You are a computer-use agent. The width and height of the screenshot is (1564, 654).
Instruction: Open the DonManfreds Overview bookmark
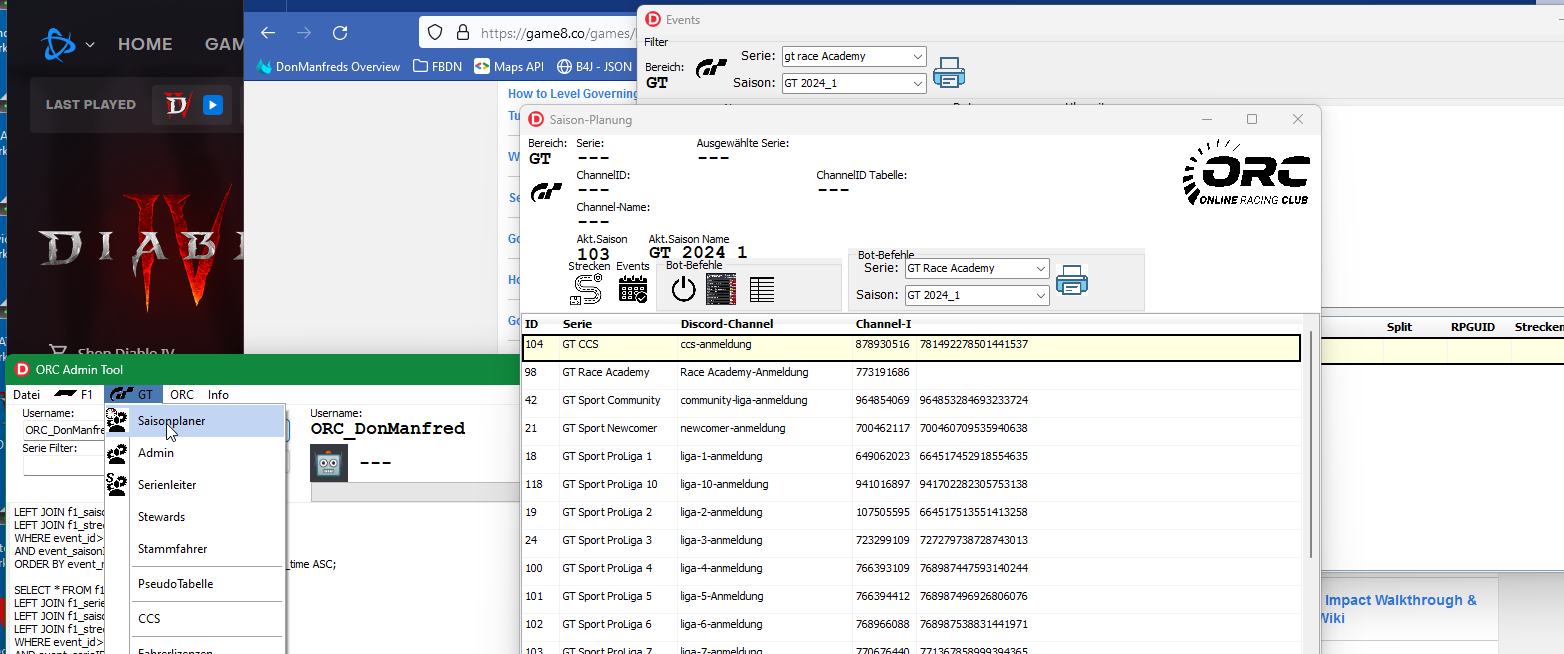(x=328, y=67)
